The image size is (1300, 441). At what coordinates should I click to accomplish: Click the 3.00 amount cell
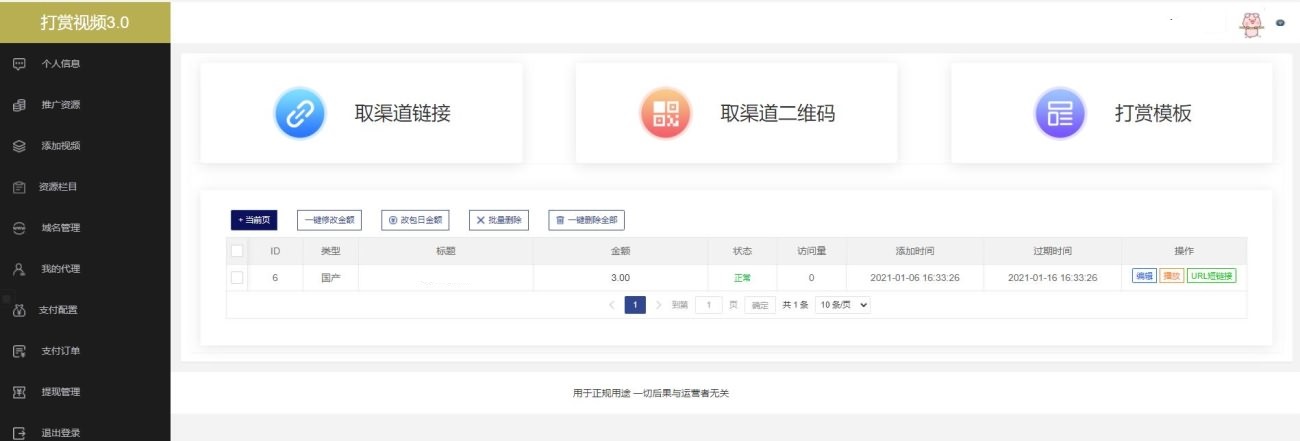620,278
